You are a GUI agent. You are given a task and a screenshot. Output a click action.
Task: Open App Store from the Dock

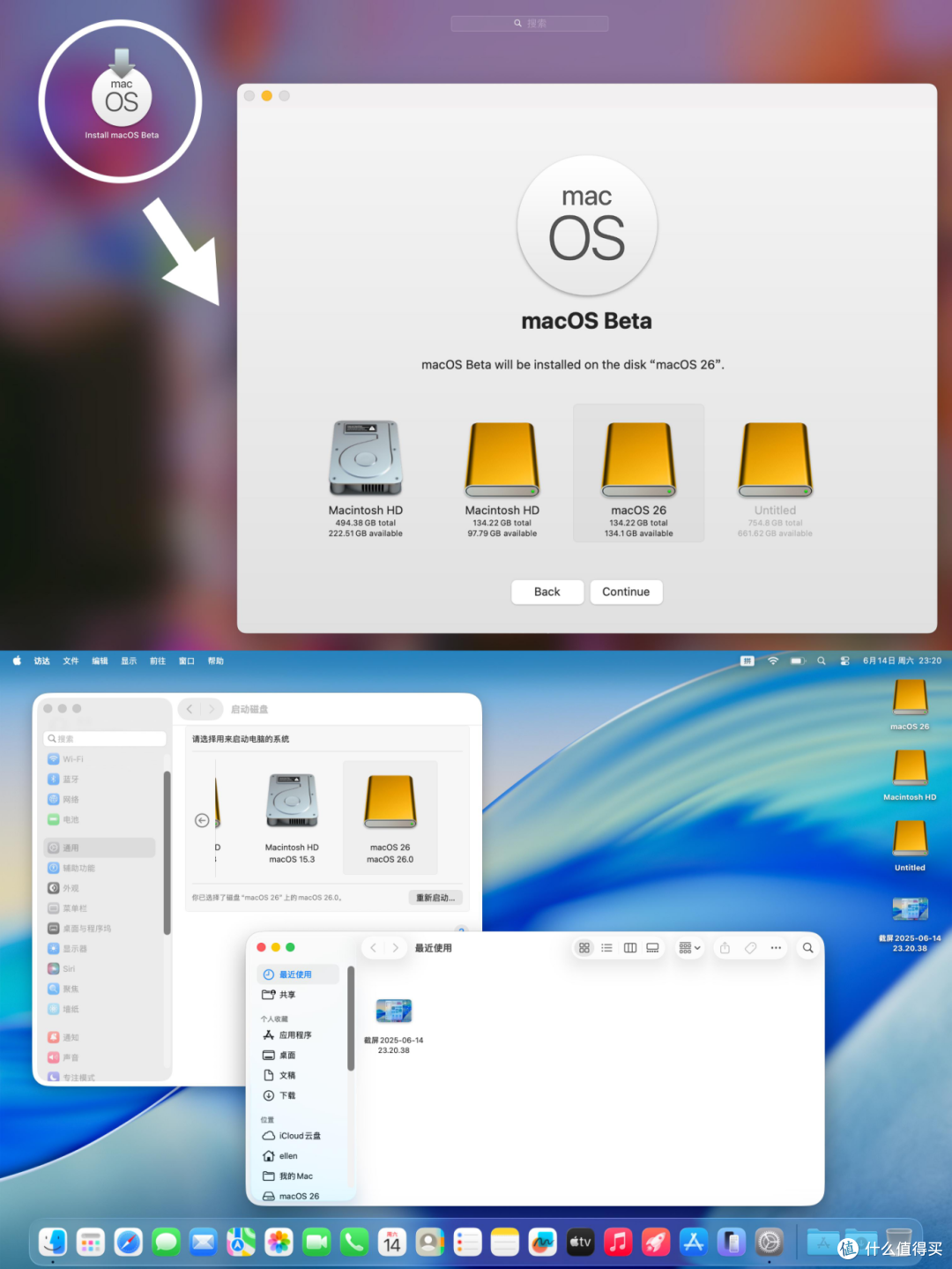694,1243
